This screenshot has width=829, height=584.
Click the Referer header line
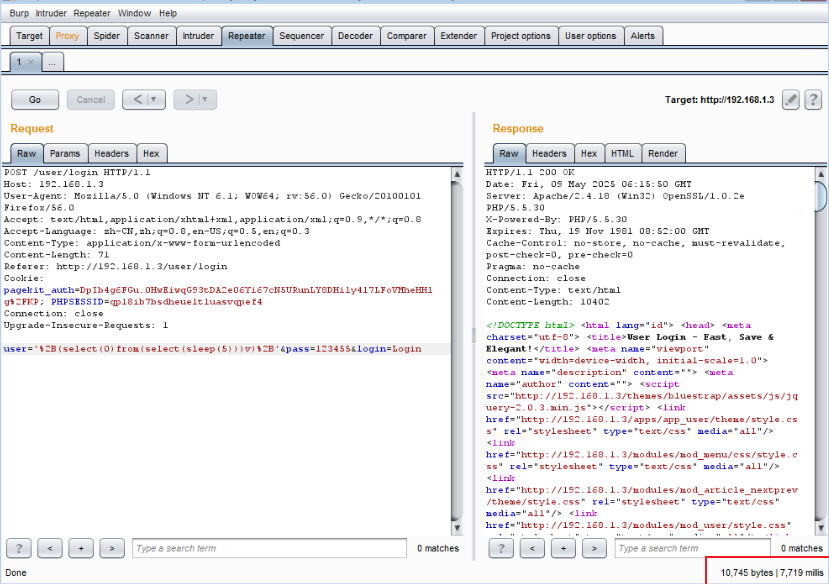tap(116, 266)
